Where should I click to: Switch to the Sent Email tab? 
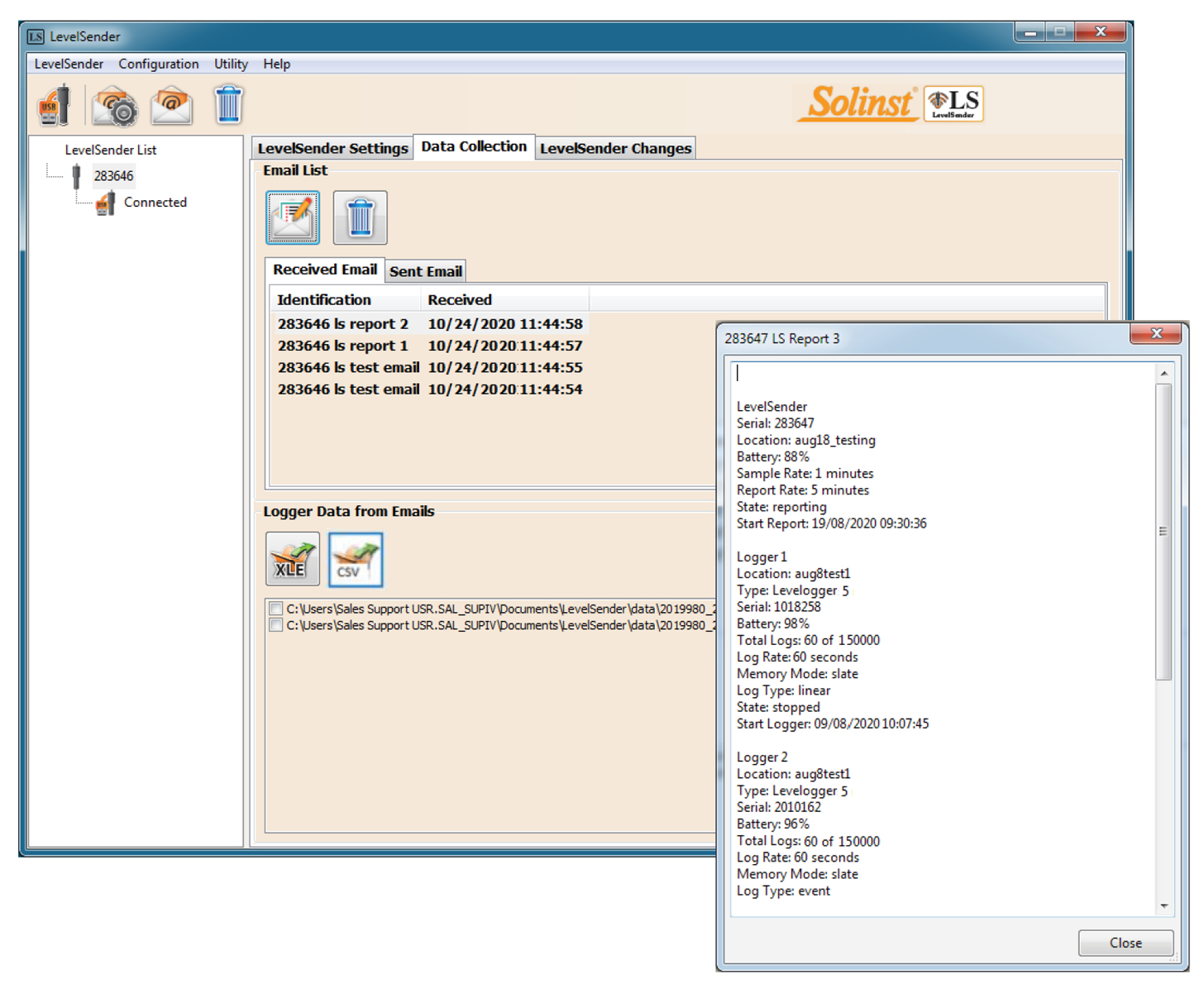425,271
